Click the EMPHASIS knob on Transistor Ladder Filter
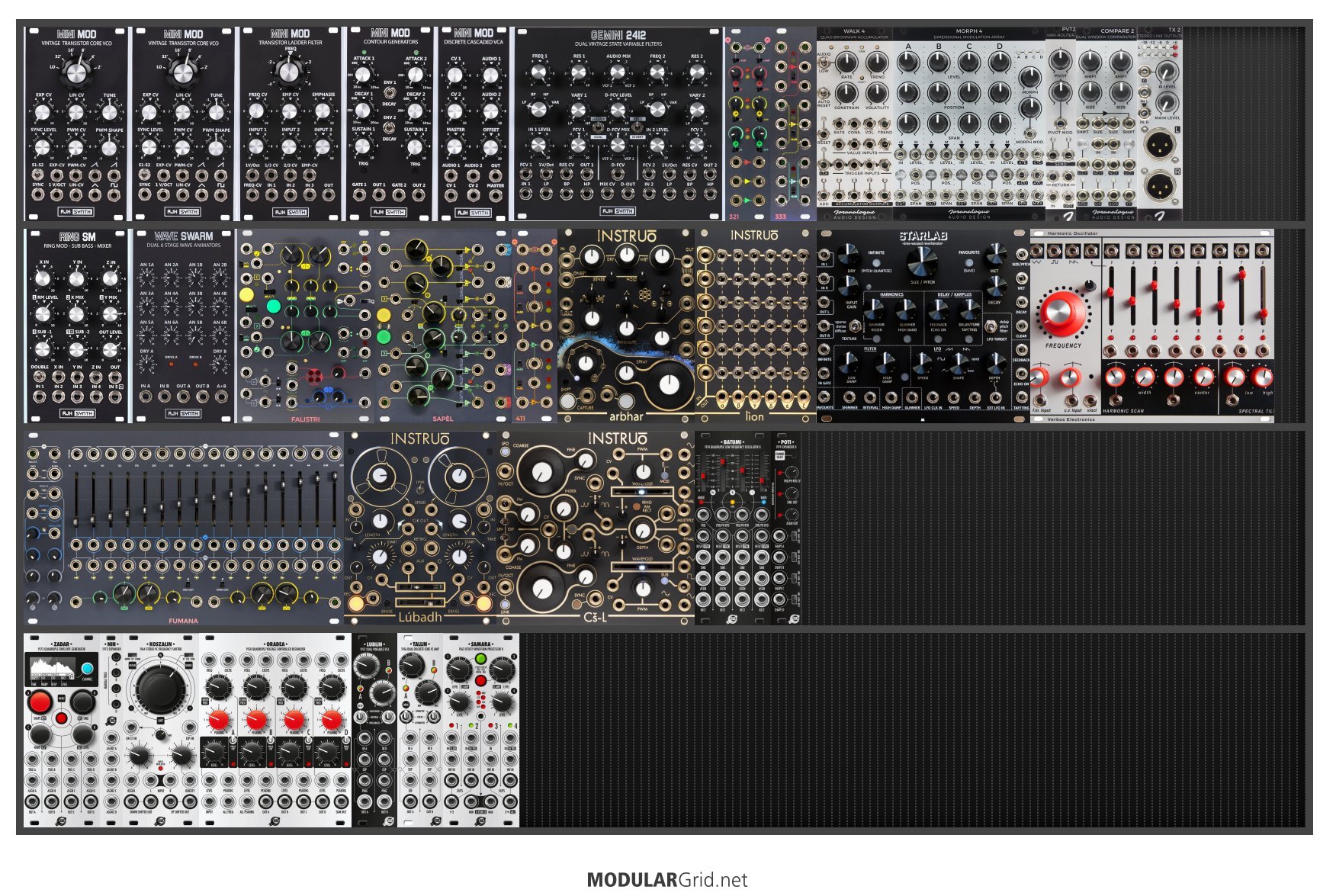Screen dimensions: 1336x896 coord(323,111)
